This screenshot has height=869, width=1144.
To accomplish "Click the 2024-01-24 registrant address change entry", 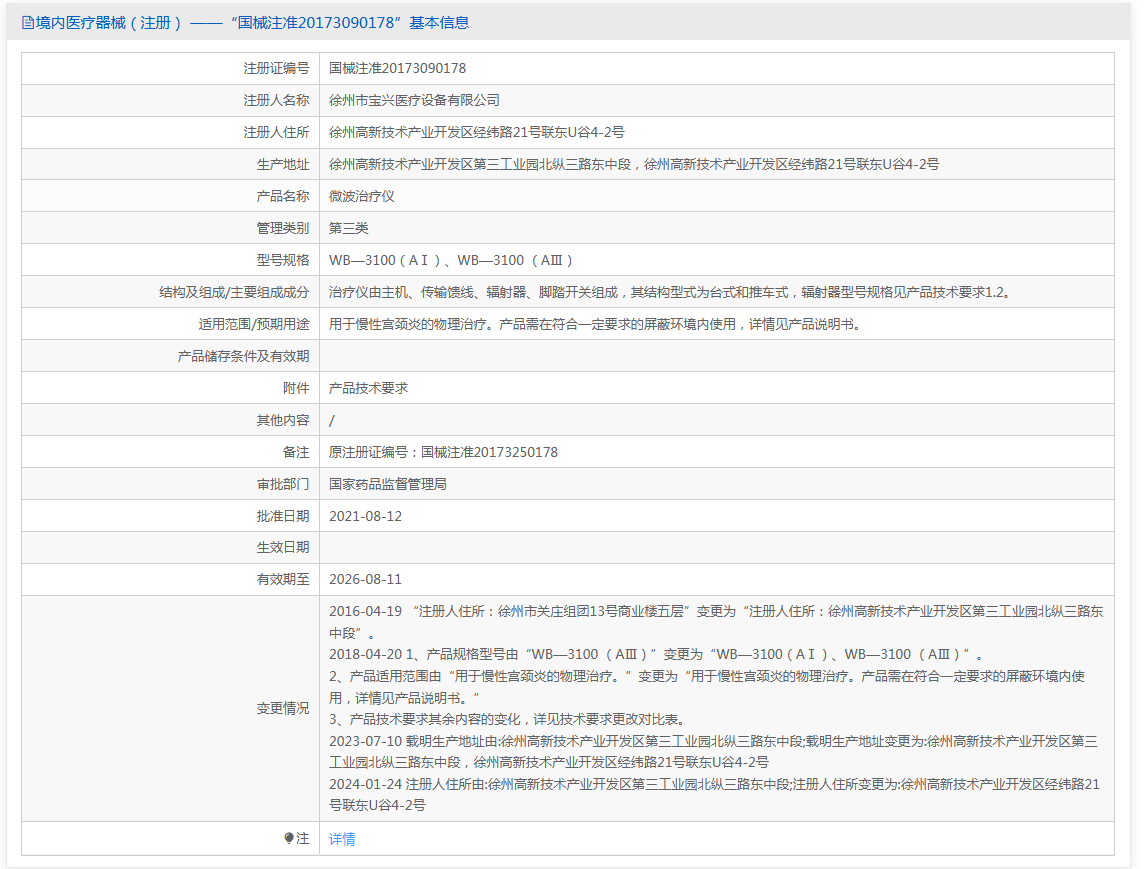I will pos(715,785).
